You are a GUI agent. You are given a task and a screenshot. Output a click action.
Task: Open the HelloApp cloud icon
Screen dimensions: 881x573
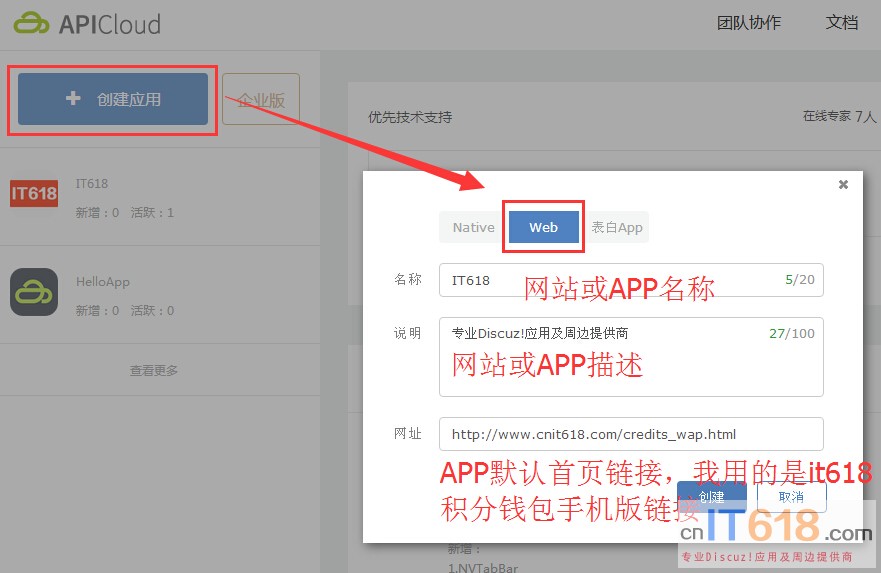(x=34, y=292)
